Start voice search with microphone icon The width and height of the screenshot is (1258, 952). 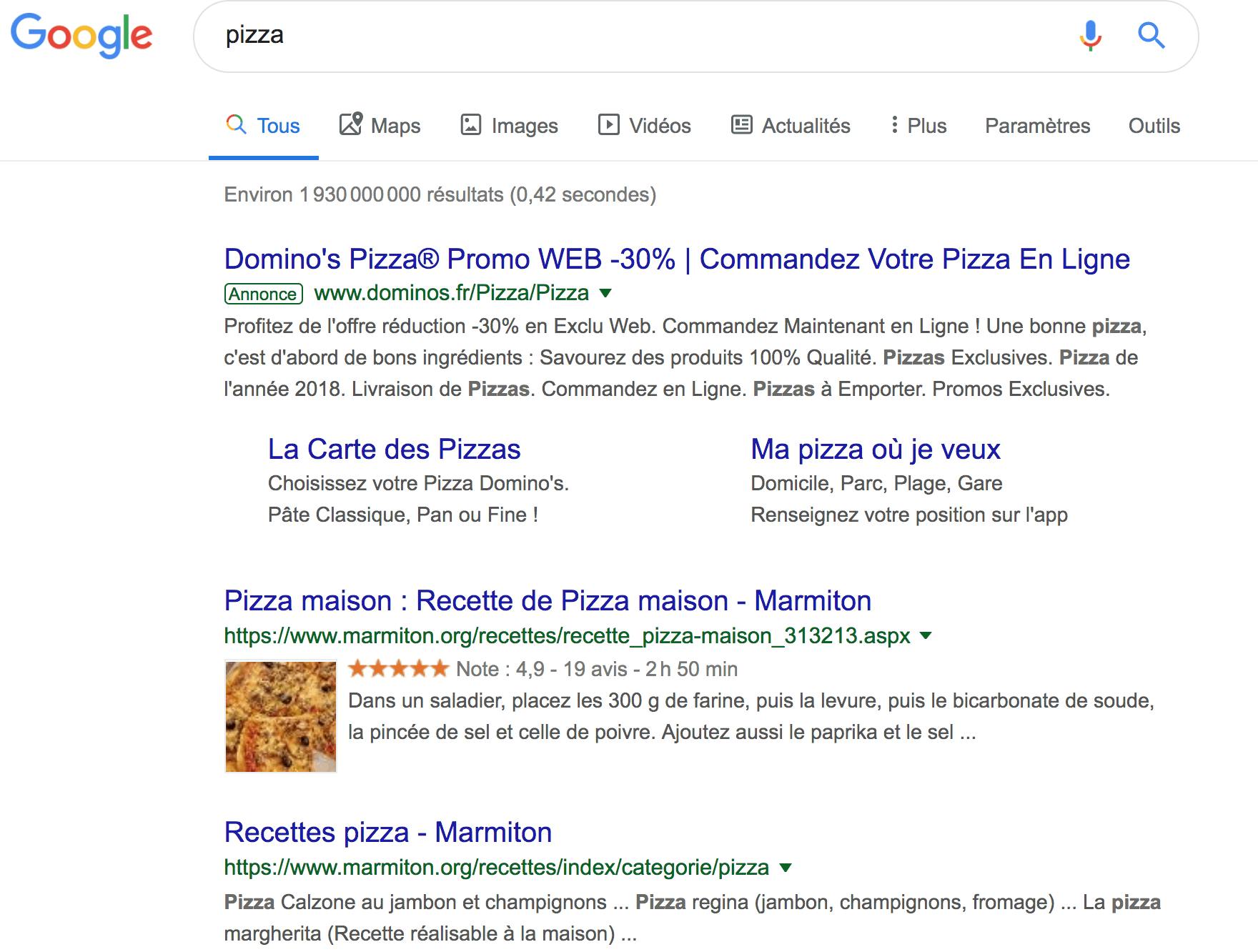(x=1090, y=35)
